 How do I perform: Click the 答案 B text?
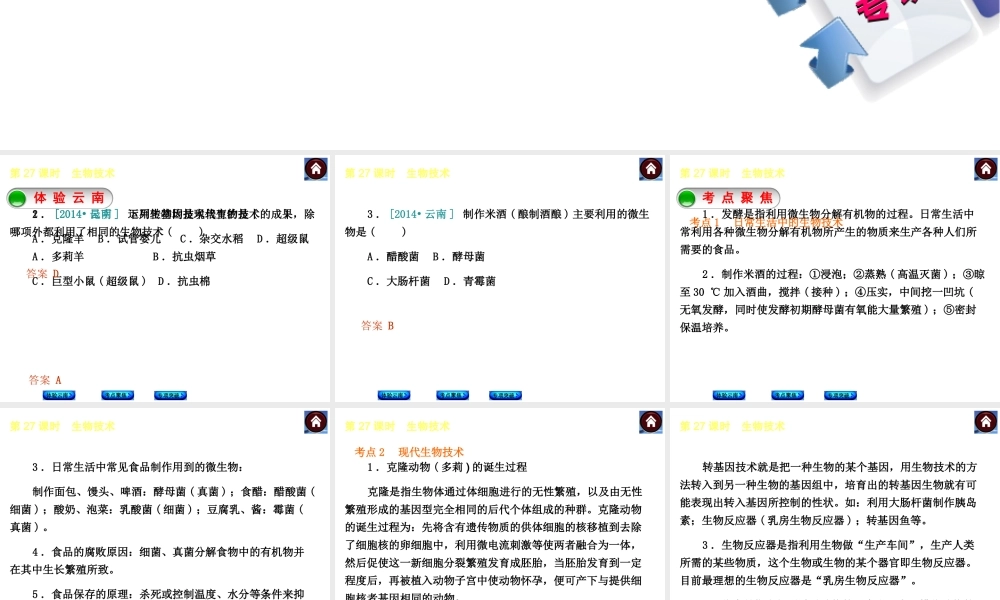click(x=378, y=326)
